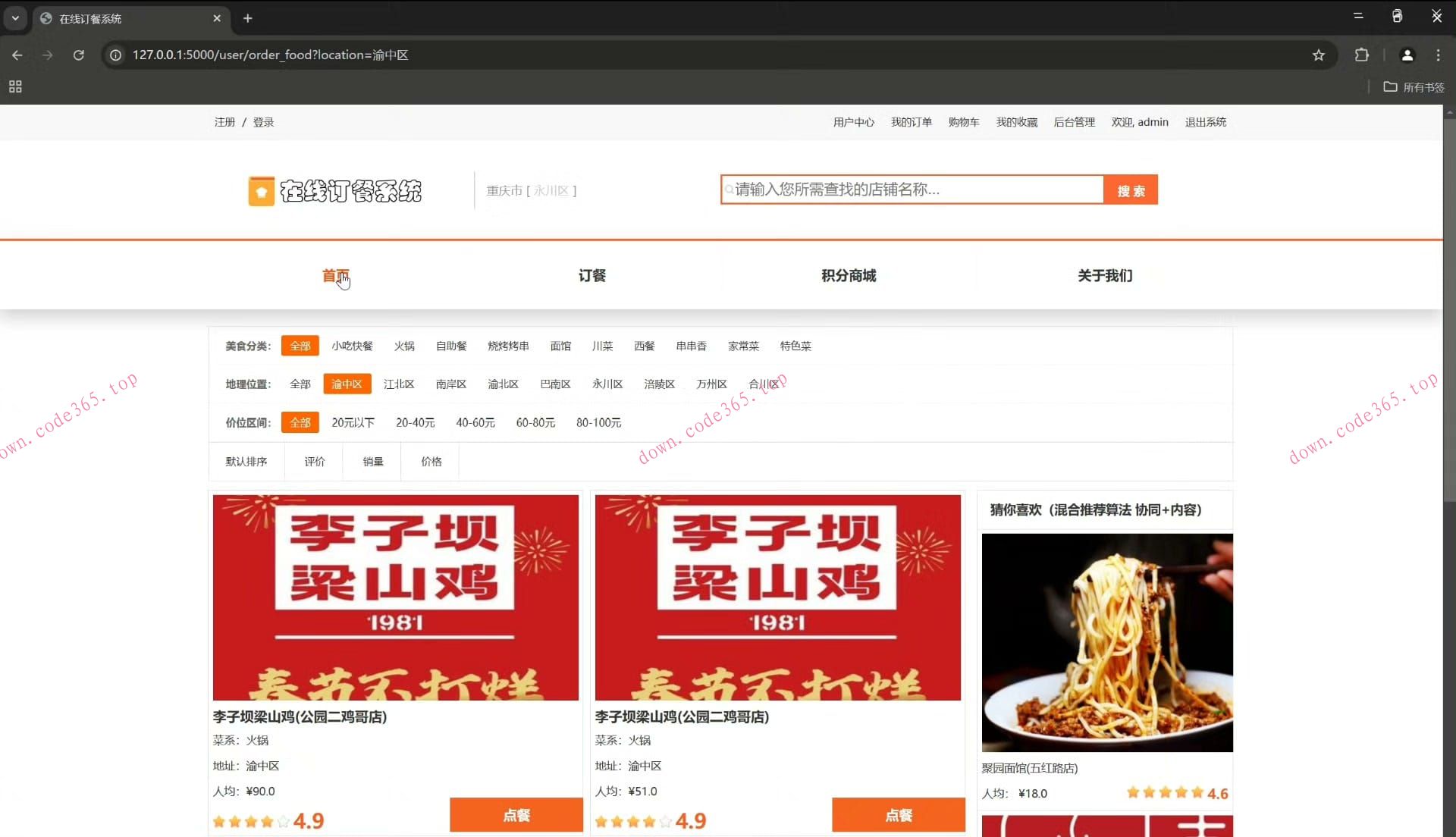Screen dimensions: 1456x837
Task: Open the browser extensions puzzle icon
Action: point(1362,55)
